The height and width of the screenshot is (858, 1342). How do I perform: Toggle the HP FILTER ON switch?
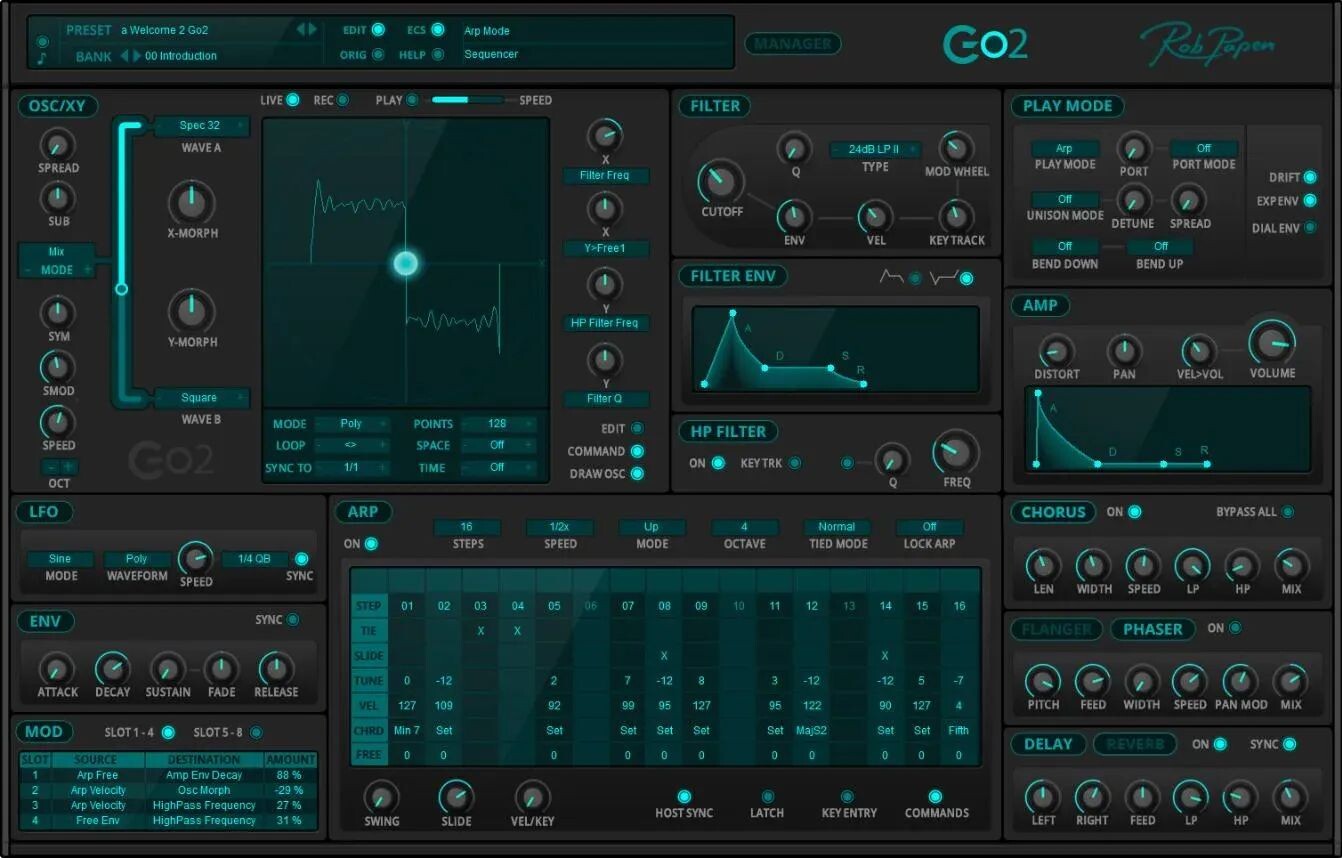718,463
